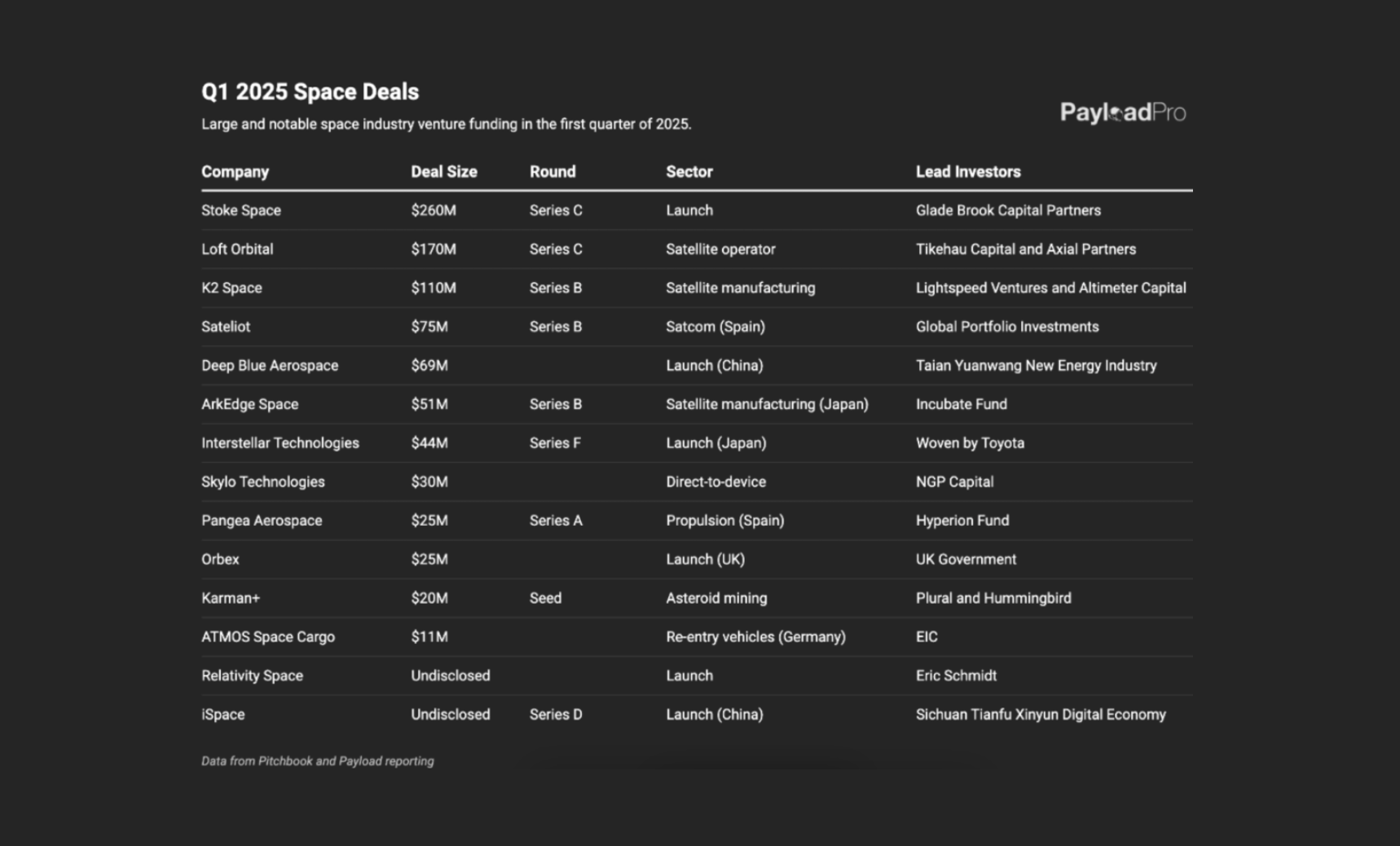Viewport: 1400px width, 846px height.
Task: Click Lightspeed Ventures and Altimeter Capital
Action: point(1051,288)
